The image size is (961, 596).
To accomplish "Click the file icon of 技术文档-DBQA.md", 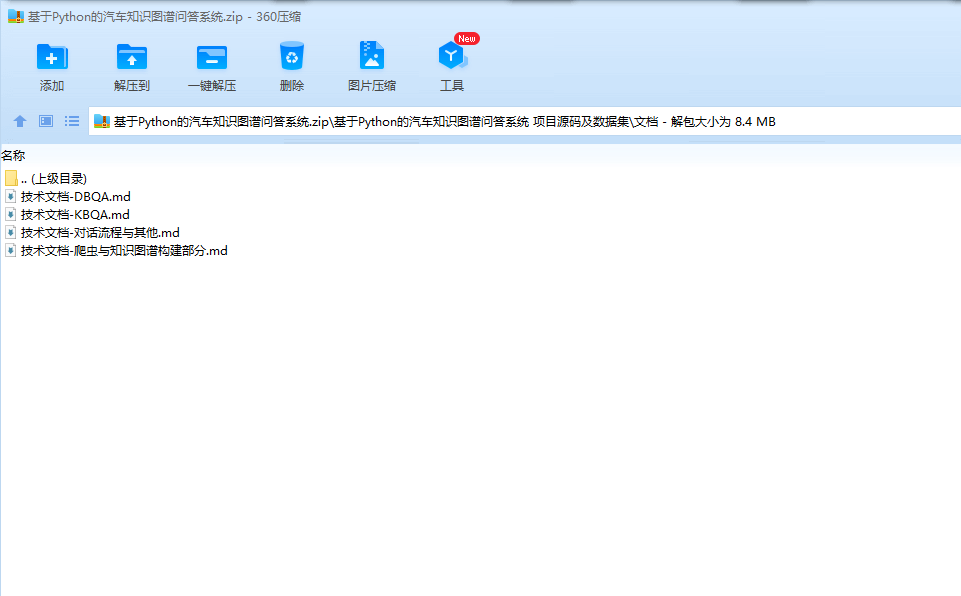I will tap(10, 197).
